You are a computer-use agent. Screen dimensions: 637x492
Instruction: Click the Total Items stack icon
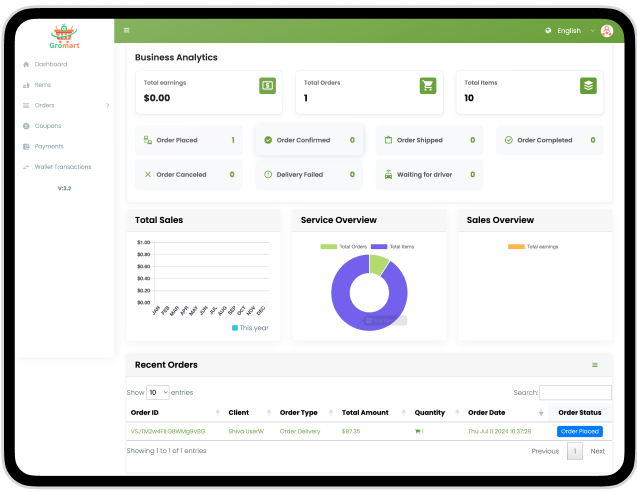[588, 86]
